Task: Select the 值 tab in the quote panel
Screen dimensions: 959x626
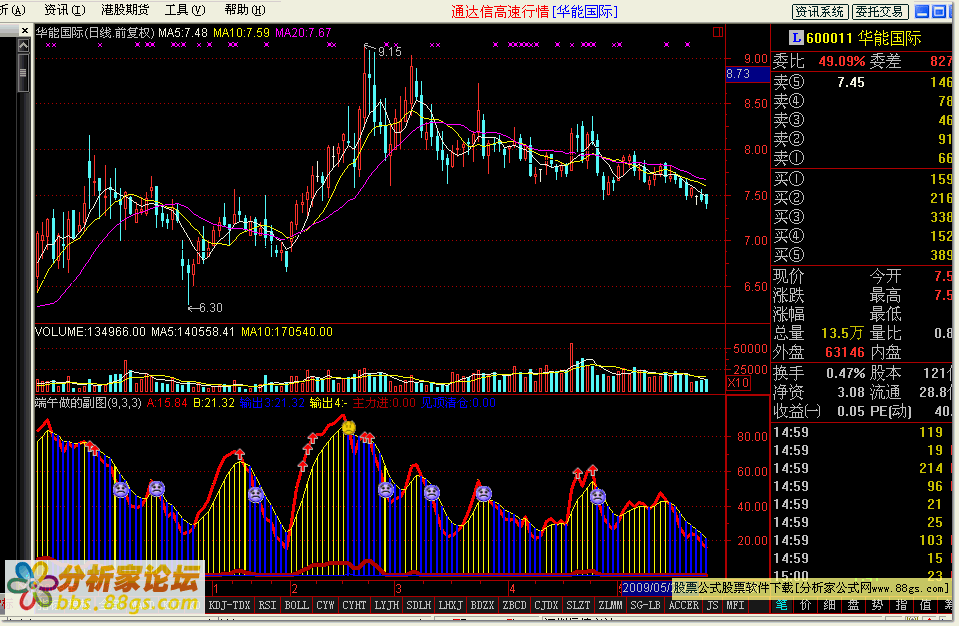Action: click(925, 605)
